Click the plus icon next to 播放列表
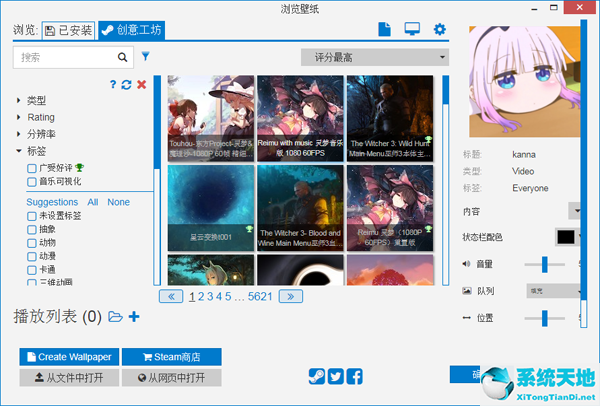 click(x=134, y=317)
